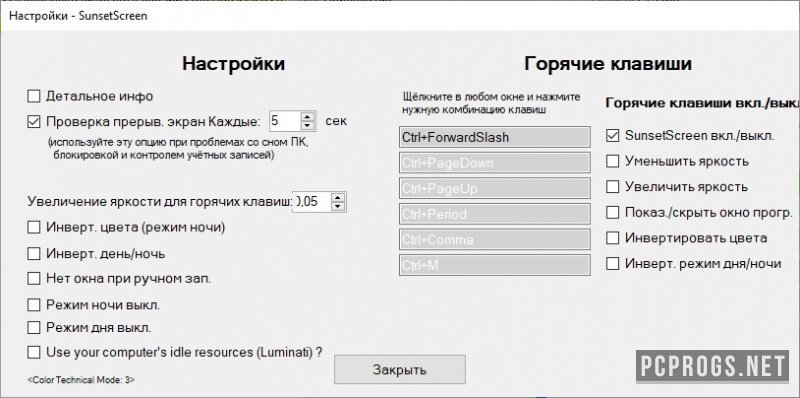Increase the seconds interval spinner up arrow
The height and width of the screenshot is (398, 800).
pos(308,116)
